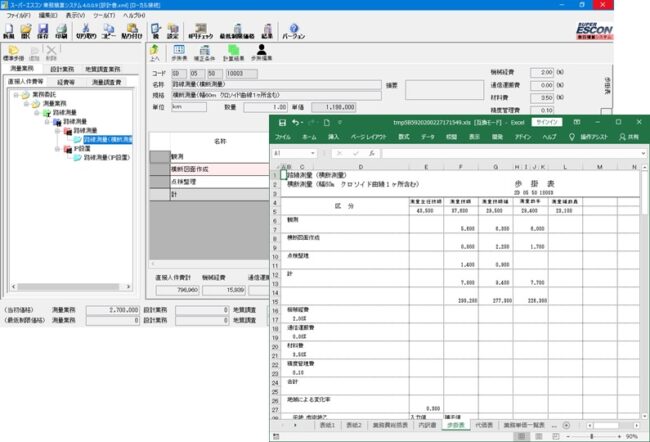Open the 表示 menu in the ESCON window
650x442 pixels.
[x=75, y=15]
